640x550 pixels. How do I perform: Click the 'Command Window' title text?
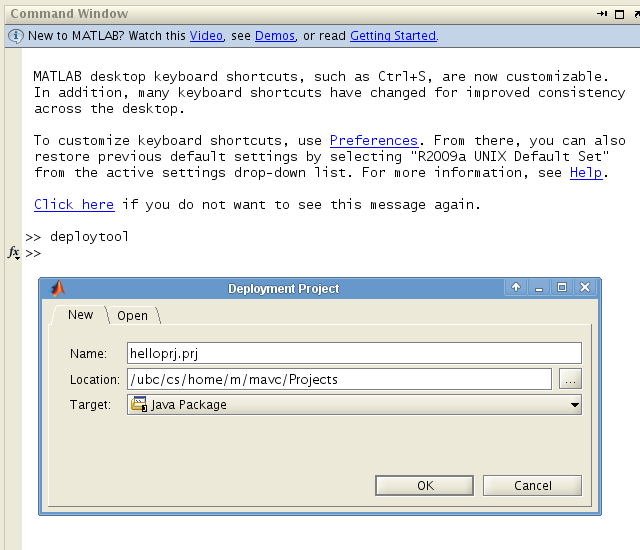tap(69, 14)
